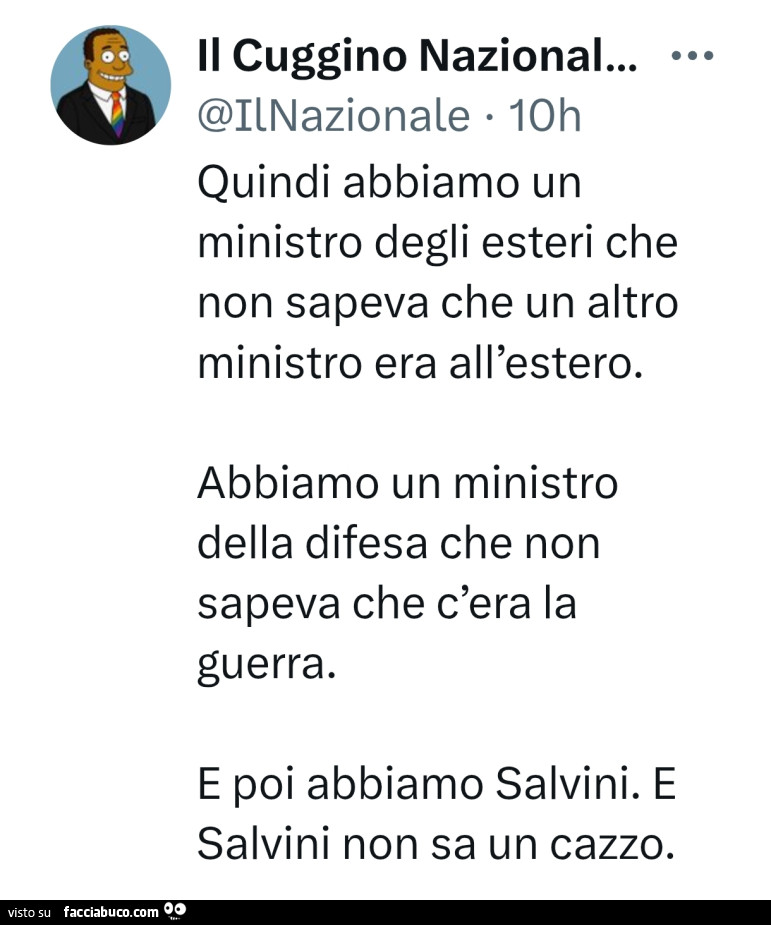The image size is (771, 925).
Task: Click the line 'Quindi abbiamo un'
Action: click(390, 183)
